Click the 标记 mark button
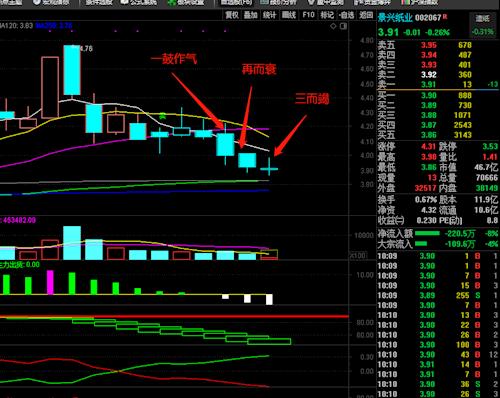The height and width of the screenshot is (398, 500). [327, 15]
